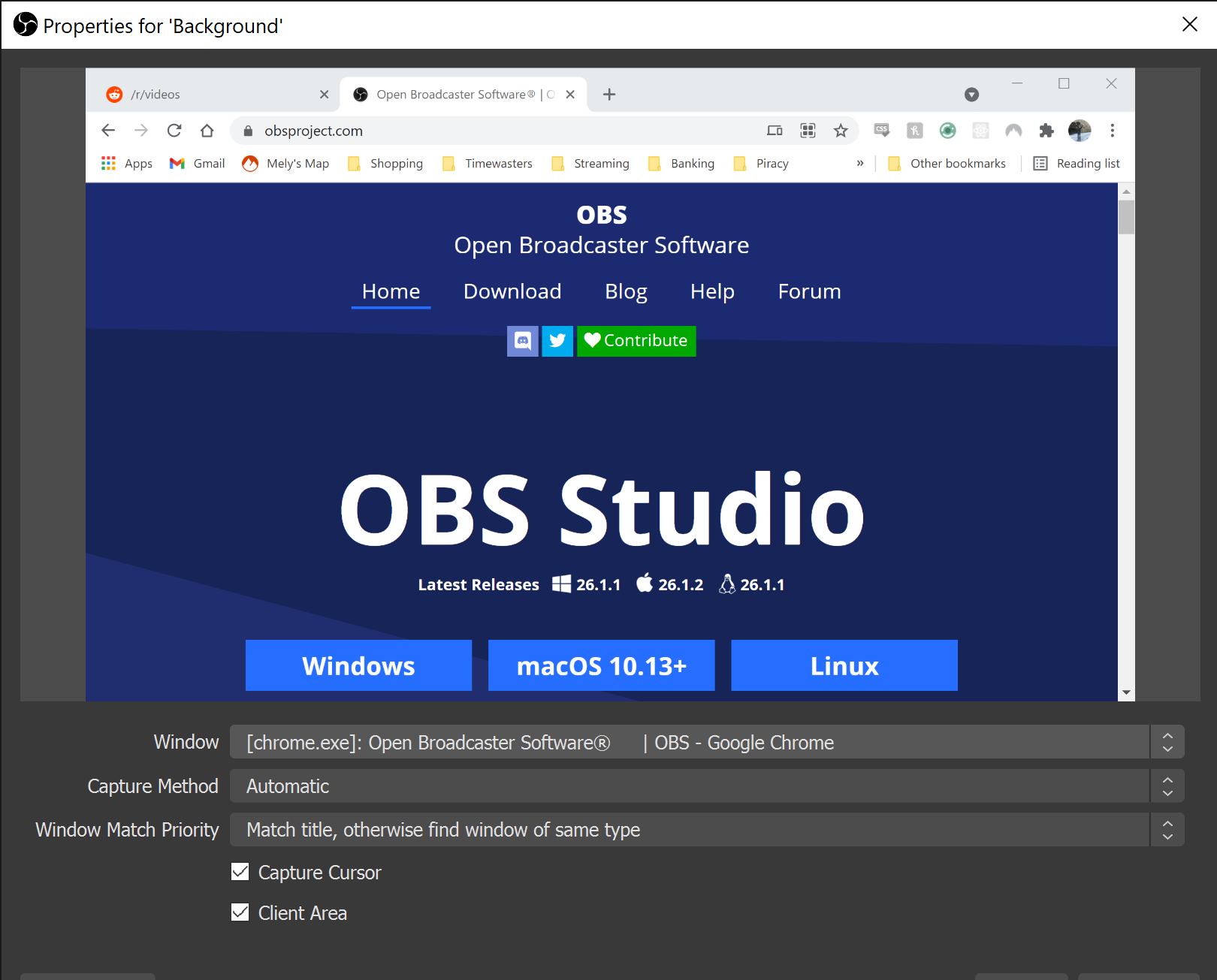Click the Windows logo next to 26.1.1
The width and height of the screenshot is (1217, 980).
(x=561, y=584)
